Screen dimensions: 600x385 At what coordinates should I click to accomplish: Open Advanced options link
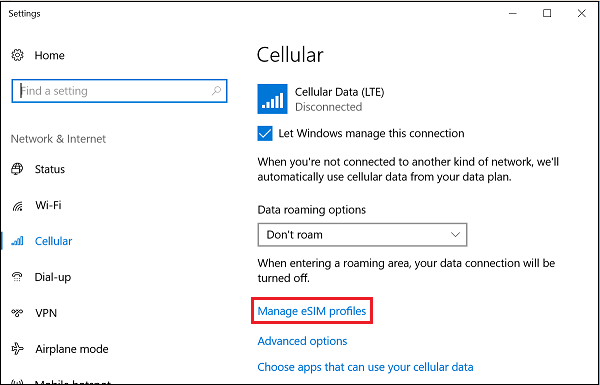point(302,341)
